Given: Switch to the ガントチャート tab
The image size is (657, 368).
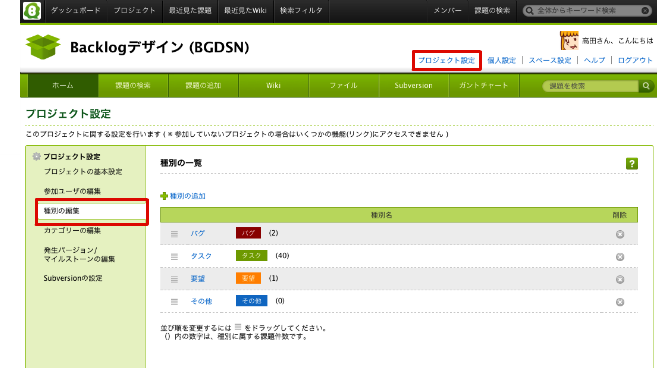Looking at the screenshot, I should tap(484, 86).
